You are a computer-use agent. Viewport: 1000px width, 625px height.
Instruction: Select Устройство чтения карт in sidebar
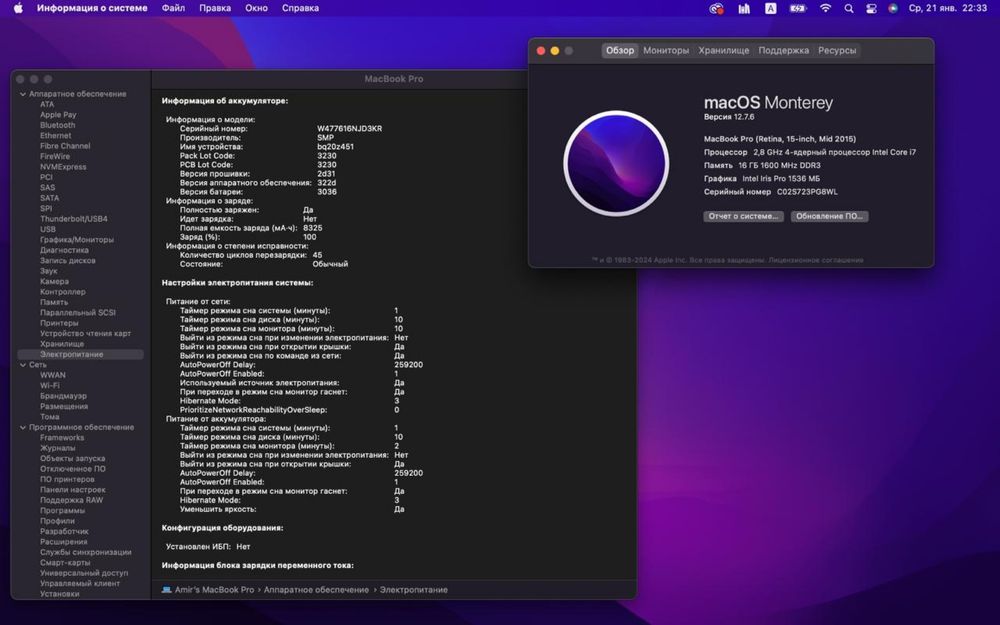[85, 334]
